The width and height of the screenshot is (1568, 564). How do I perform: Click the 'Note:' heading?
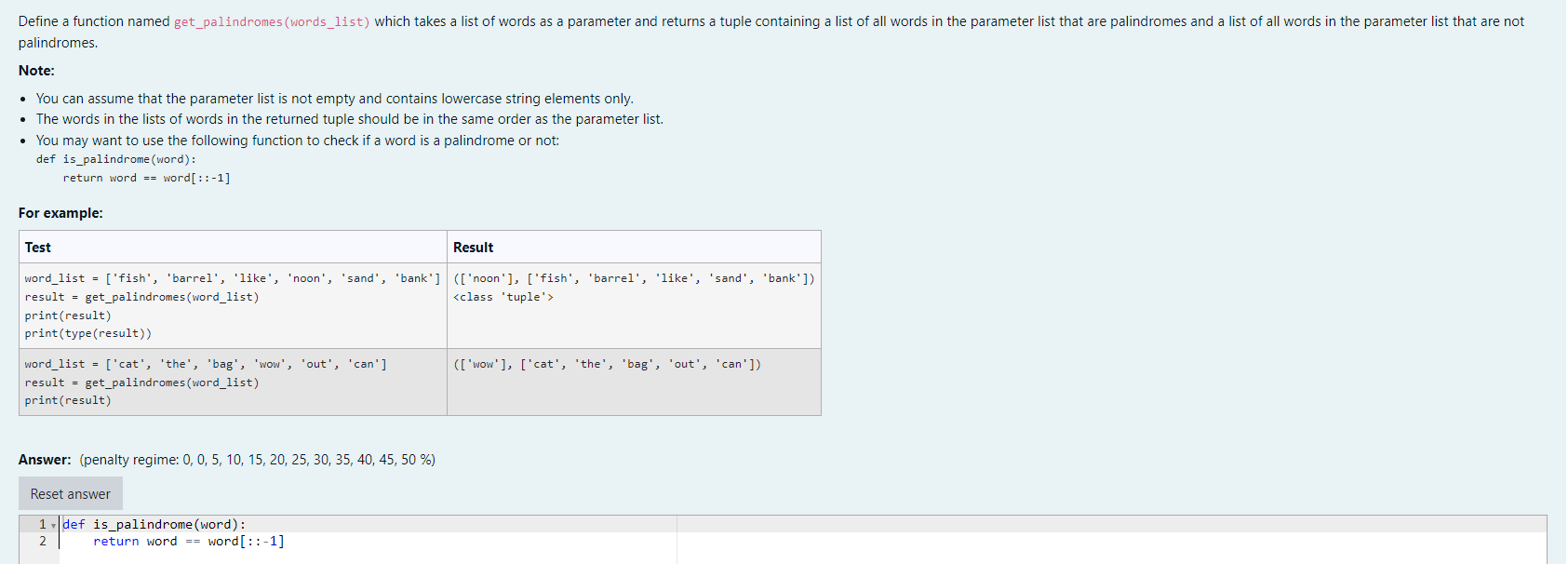point(36,71)
